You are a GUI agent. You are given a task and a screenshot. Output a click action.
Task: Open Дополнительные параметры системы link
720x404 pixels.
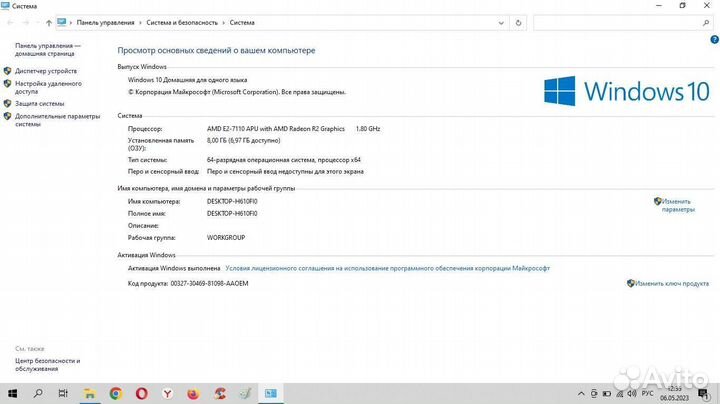(x=57, y=120)
